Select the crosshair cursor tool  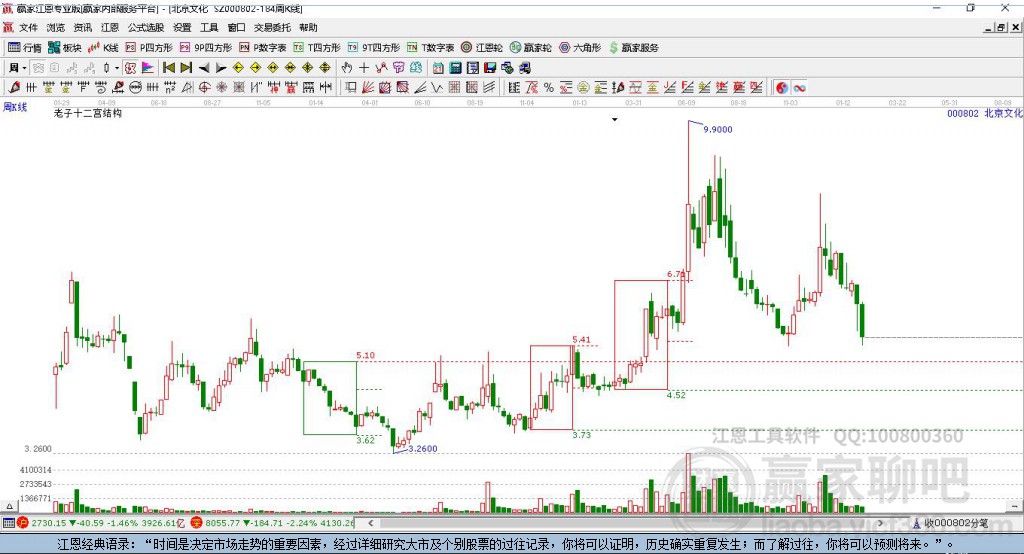(x=364, y=68)
